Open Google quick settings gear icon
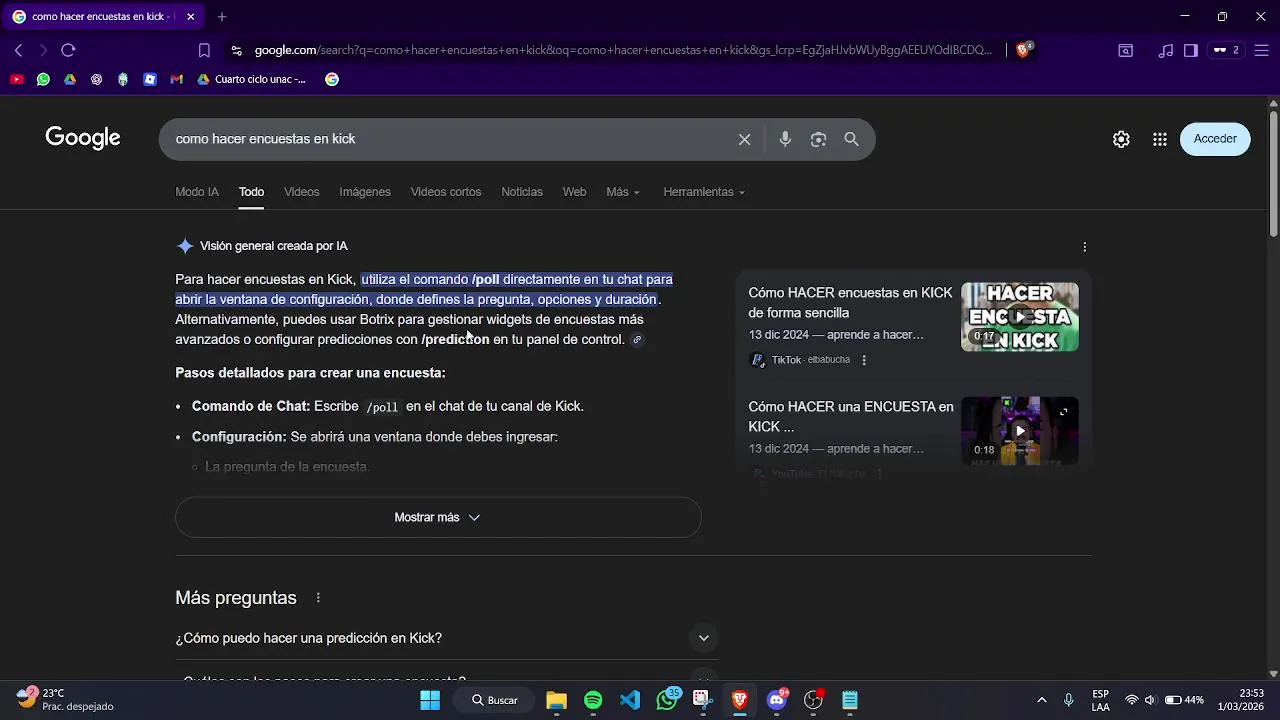This screenshot has width=1280, height=720. pos(1121,139)
